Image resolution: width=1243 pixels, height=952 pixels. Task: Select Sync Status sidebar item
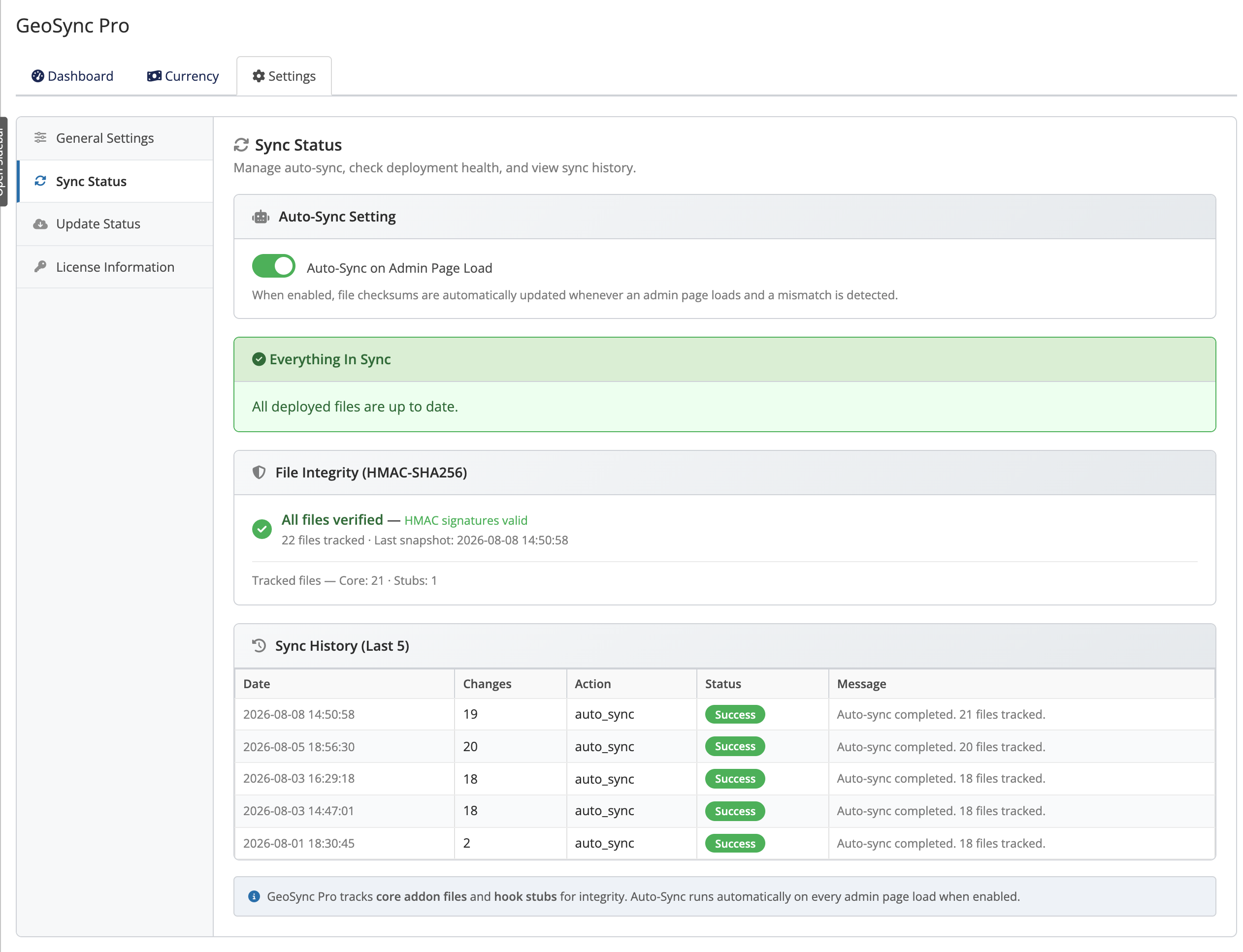point(115,181)
